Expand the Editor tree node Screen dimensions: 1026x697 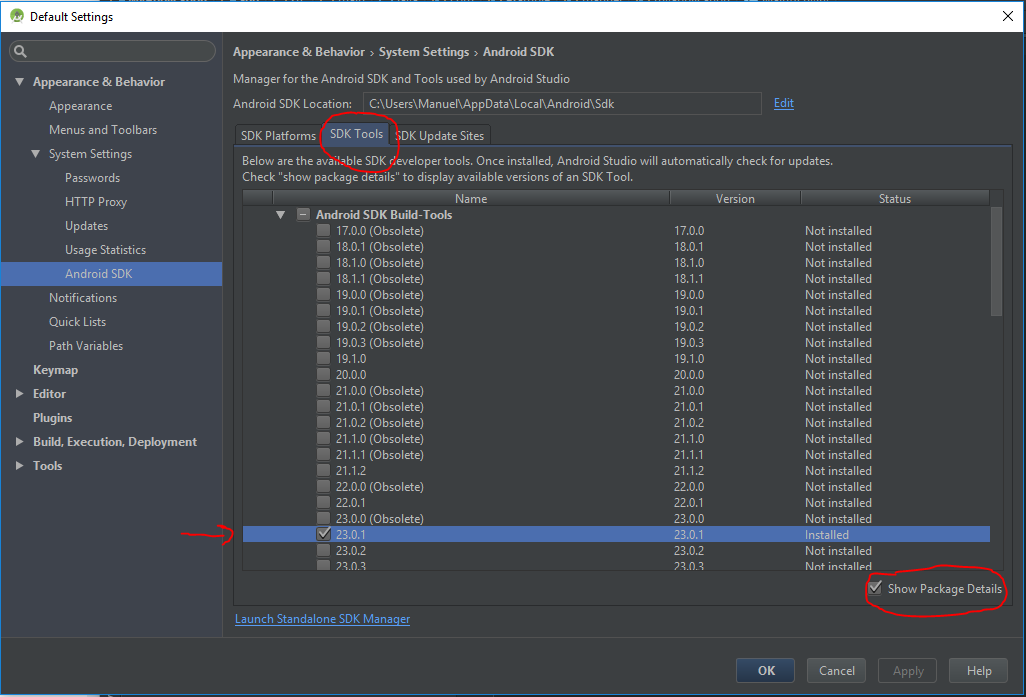pyautogui.click(x=20, y=393)
